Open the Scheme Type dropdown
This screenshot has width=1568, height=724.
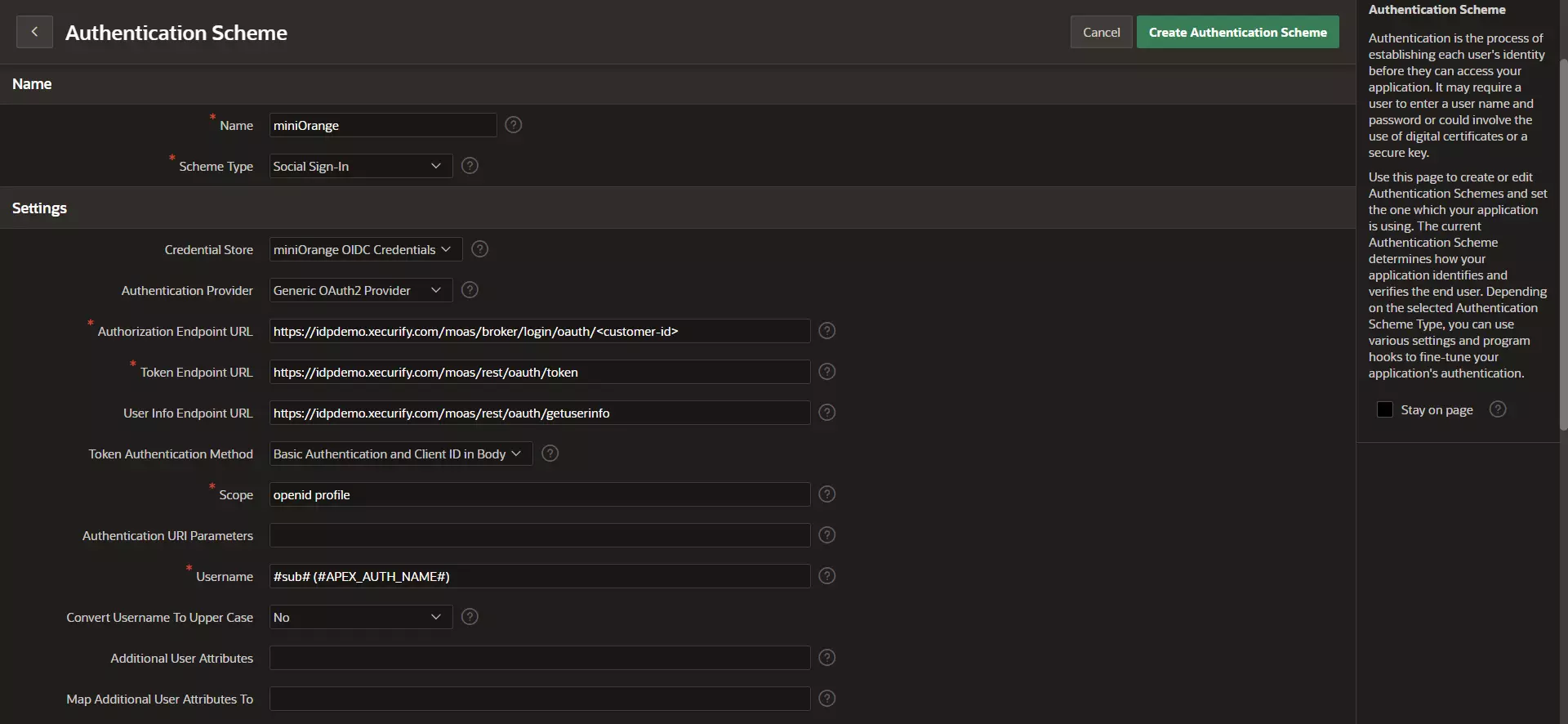coord(360,167)
